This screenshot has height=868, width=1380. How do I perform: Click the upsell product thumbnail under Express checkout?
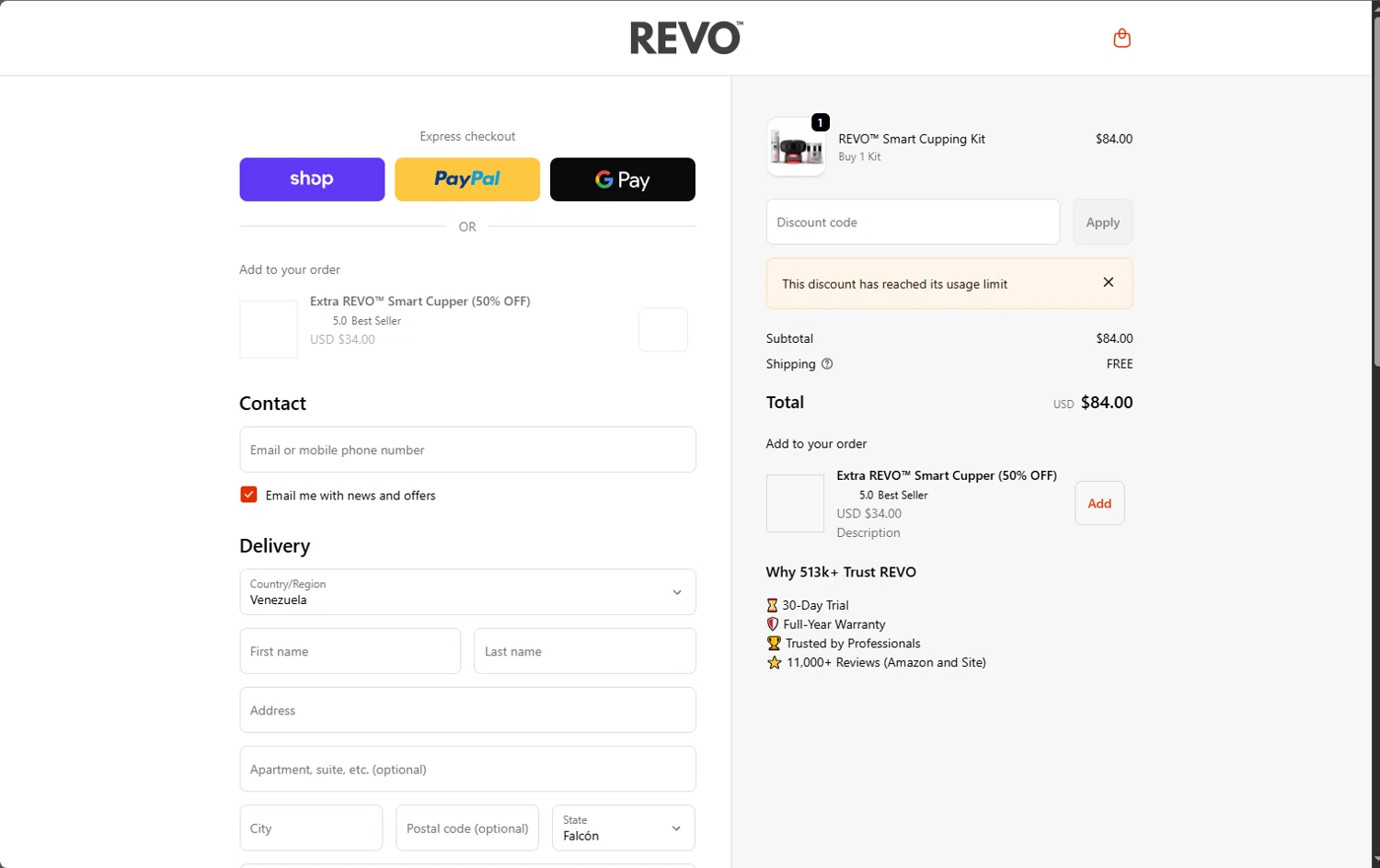(269, 329)
